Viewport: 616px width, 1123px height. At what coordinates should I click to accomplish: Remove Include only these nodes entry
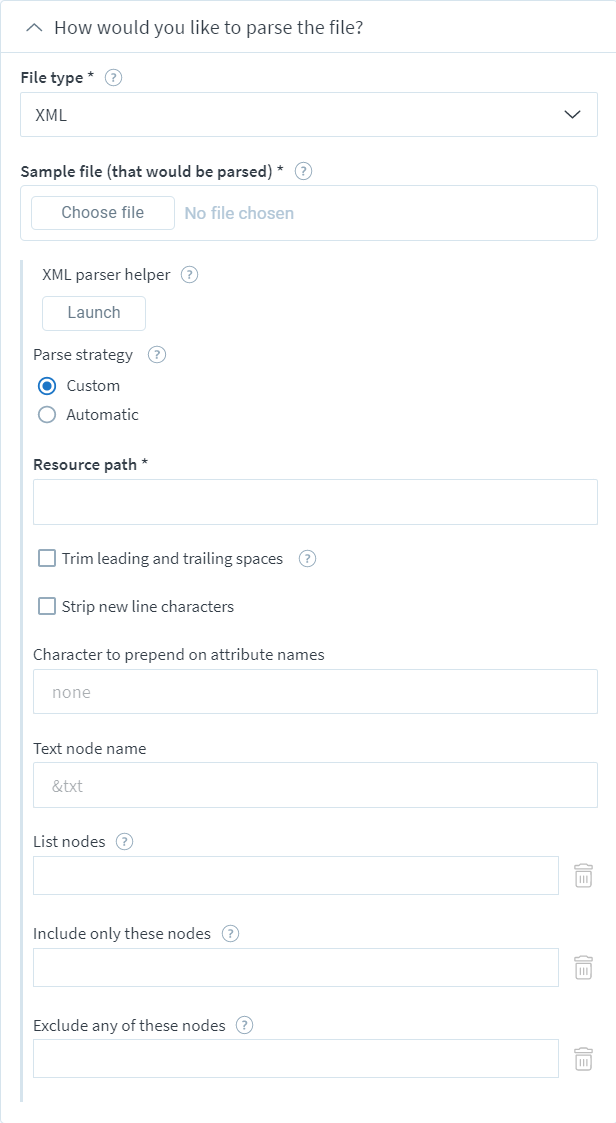[x=584, y=968]
